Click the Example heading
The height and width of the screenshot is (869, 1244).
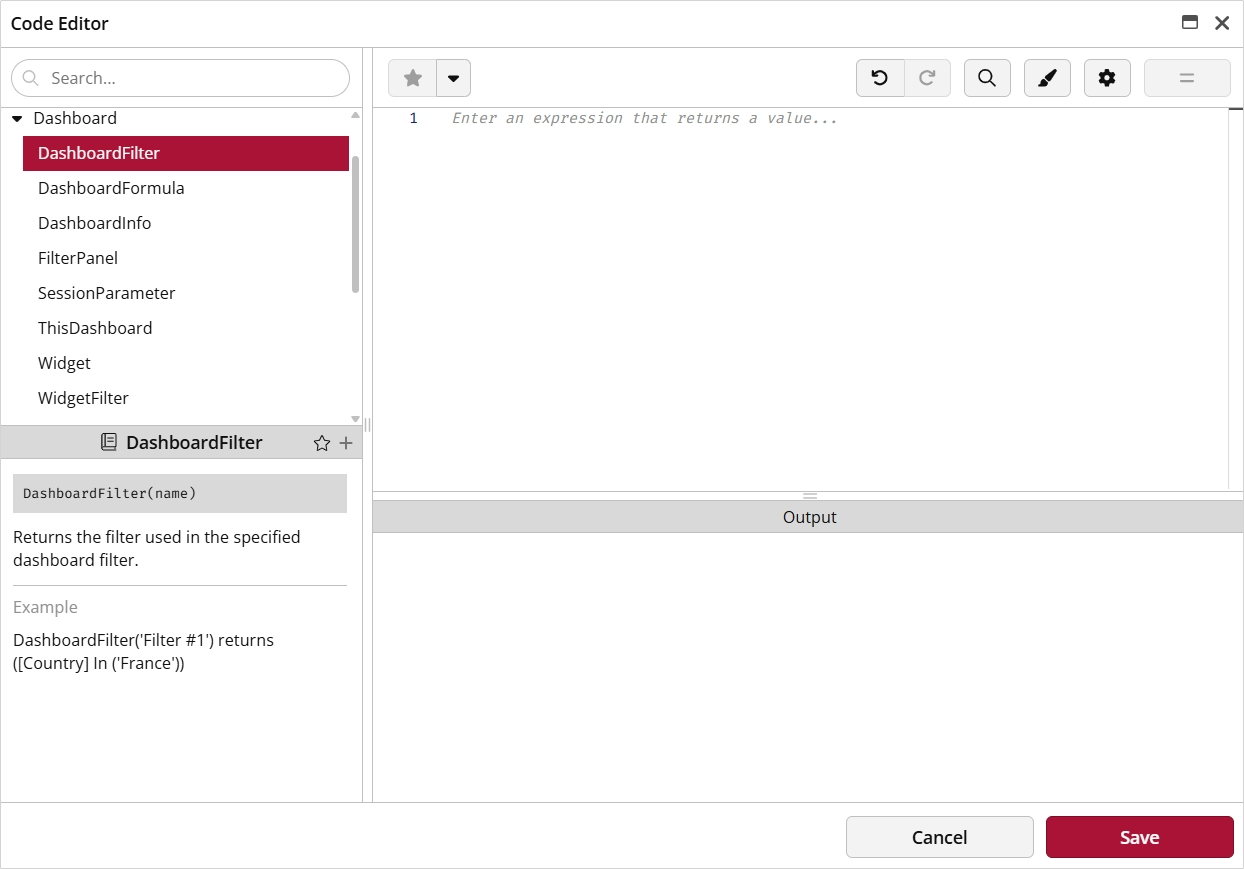point(45,607)
